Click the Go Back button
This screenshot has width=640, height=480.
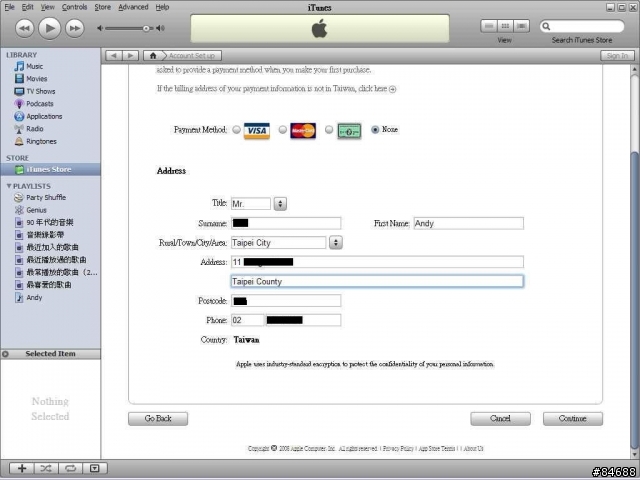[158, 419]
